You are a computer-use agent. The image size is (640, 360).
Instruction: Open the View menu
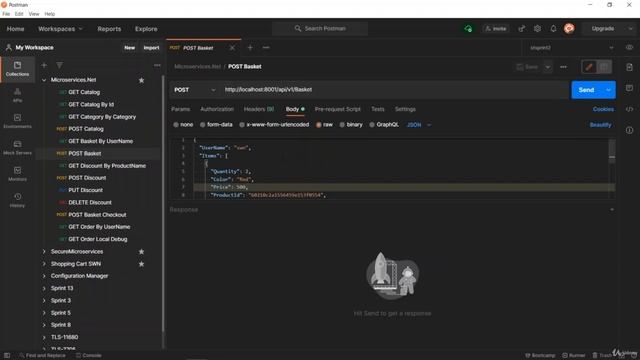[x=34, y=14]
